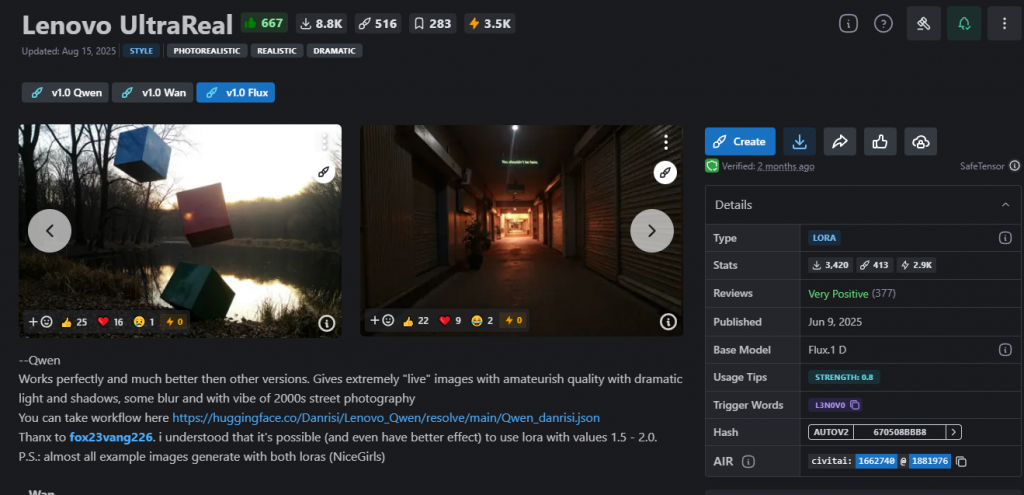This screenshot has width=1024, height=495.
Task: Select the v1.0 Qwen version tab
Action: [65, 93]
